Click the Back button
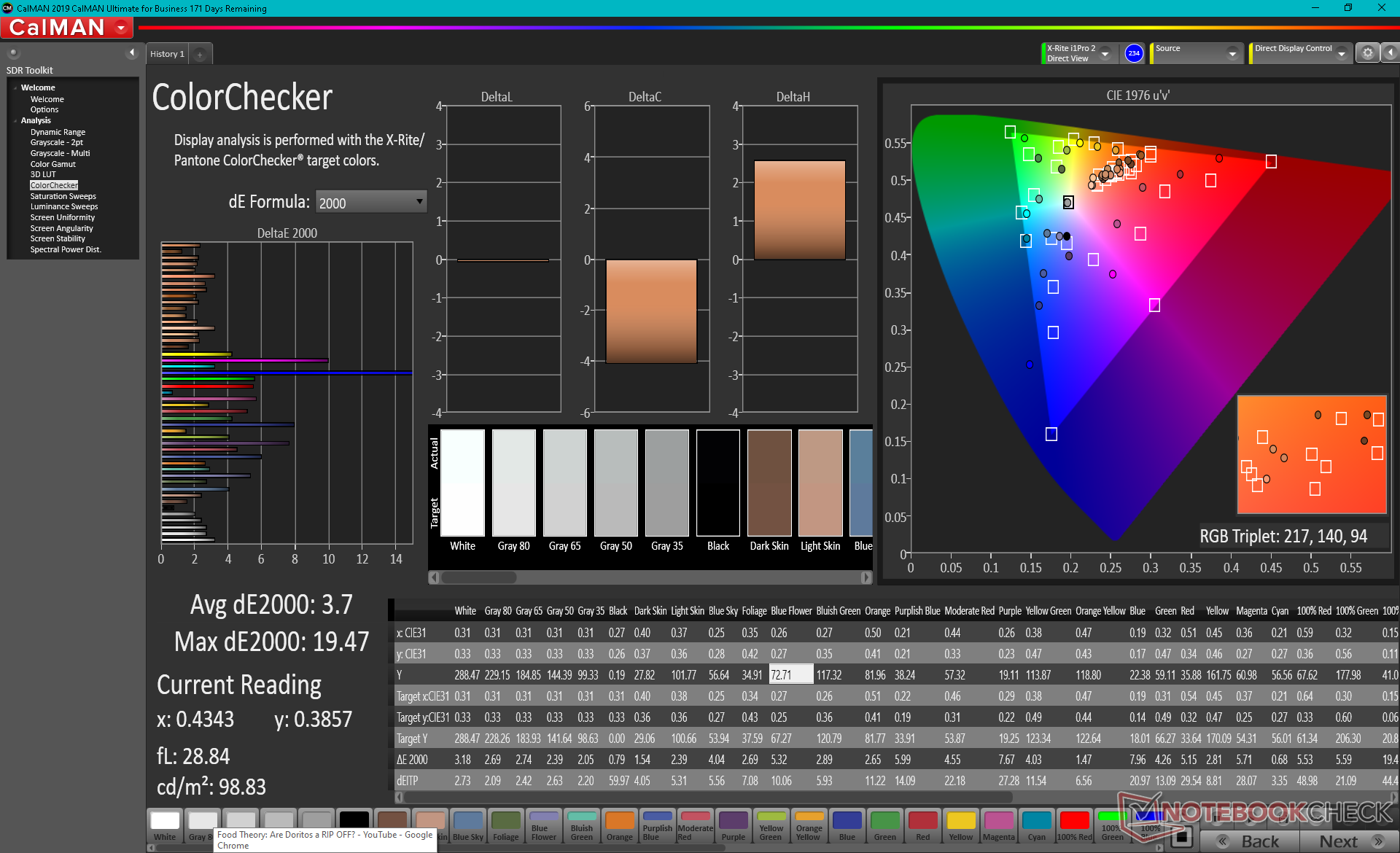Viewport: 1400px width, 853px height. click(x=1250, y=841)
